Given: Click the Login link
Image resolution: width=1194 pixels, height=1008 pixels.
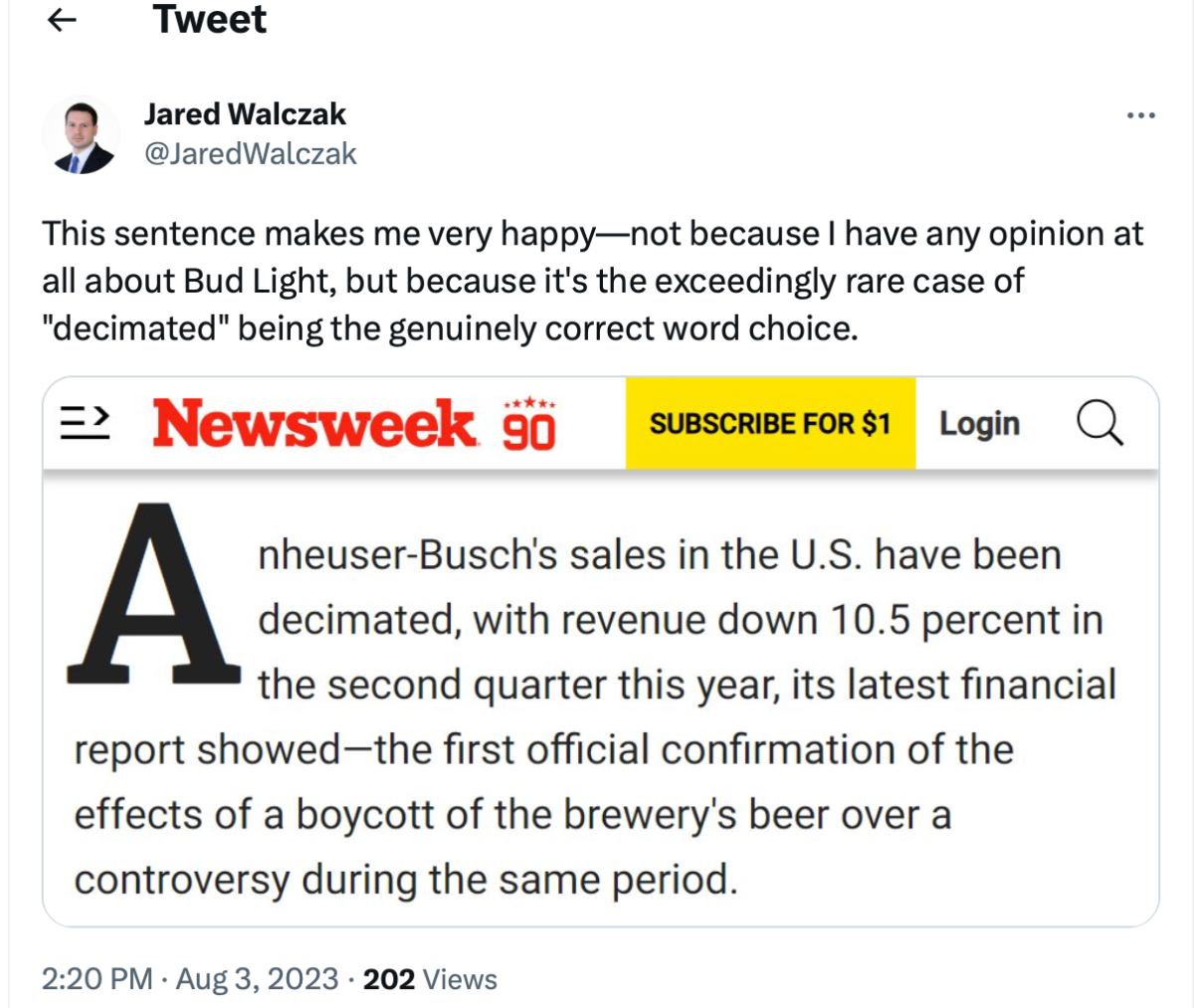Looking at the screenshot, I should point(979,424).
